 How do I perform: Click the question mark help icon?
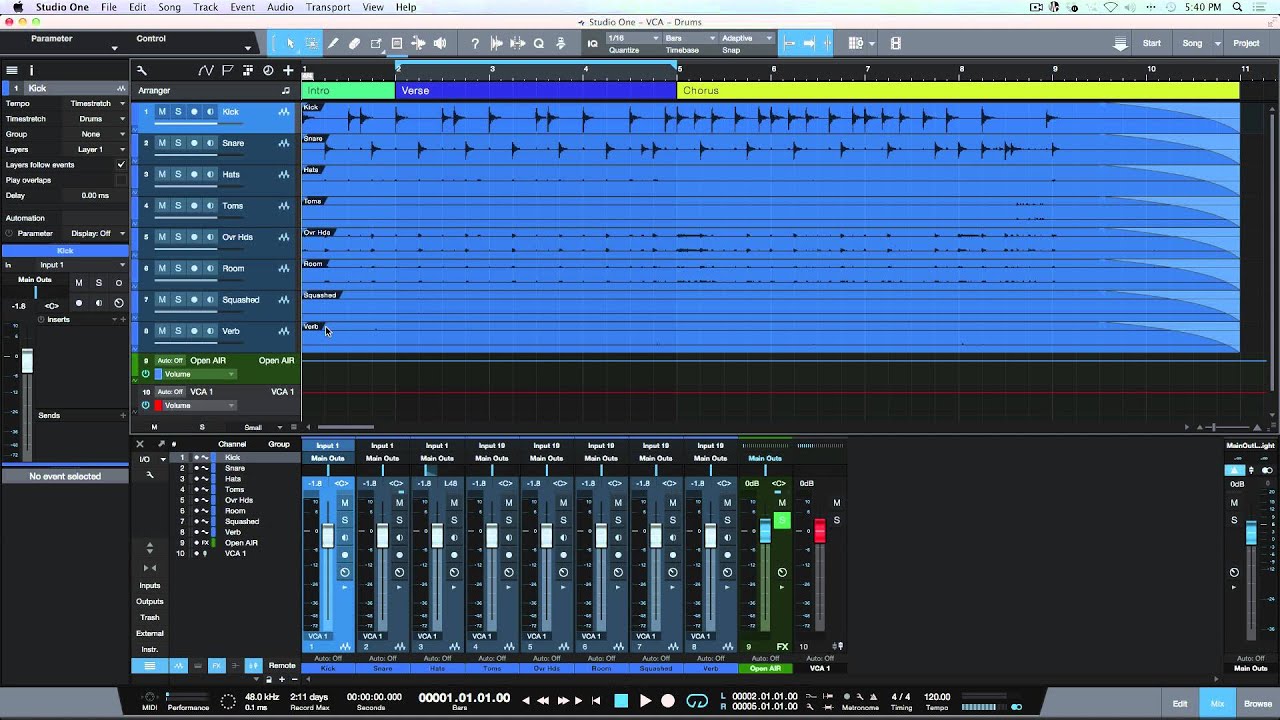click(x=475, y=43)
